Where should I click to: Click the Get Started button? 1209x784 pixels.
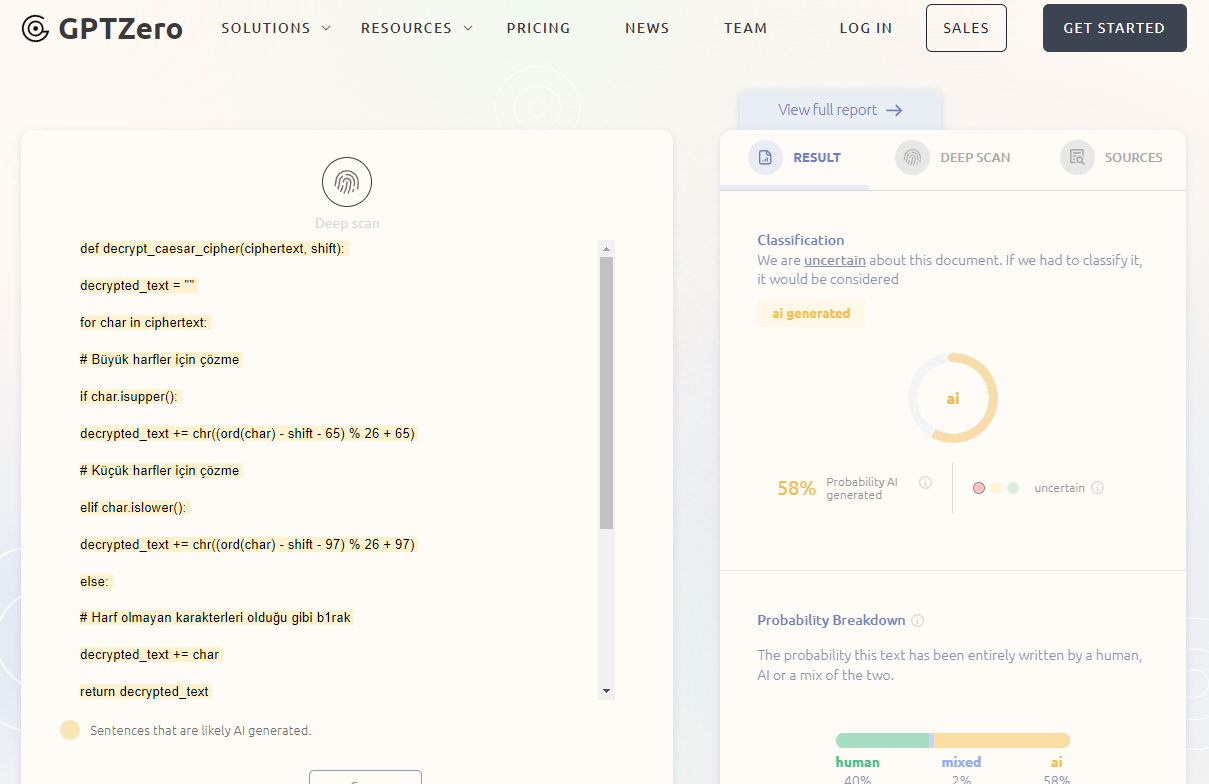pyautogui.click(x=1114, y=28)
